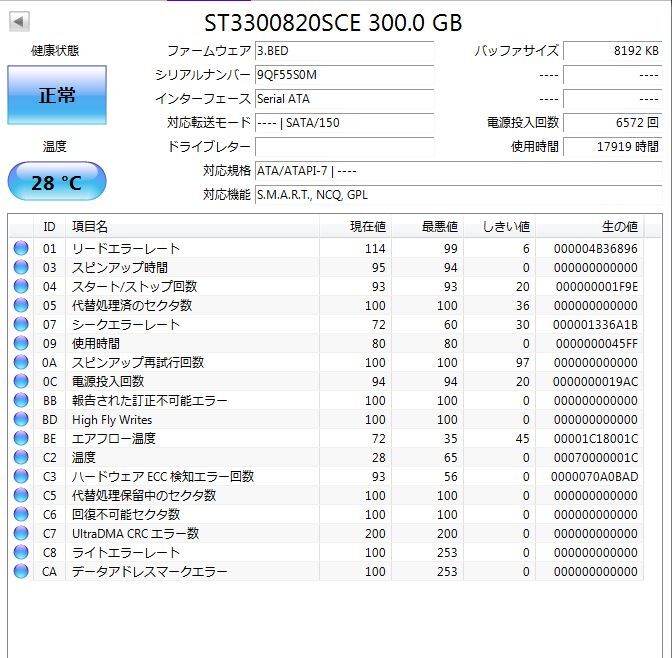
Task: Click the usage hours field 17919 時間
Action: tap(612, 147)
